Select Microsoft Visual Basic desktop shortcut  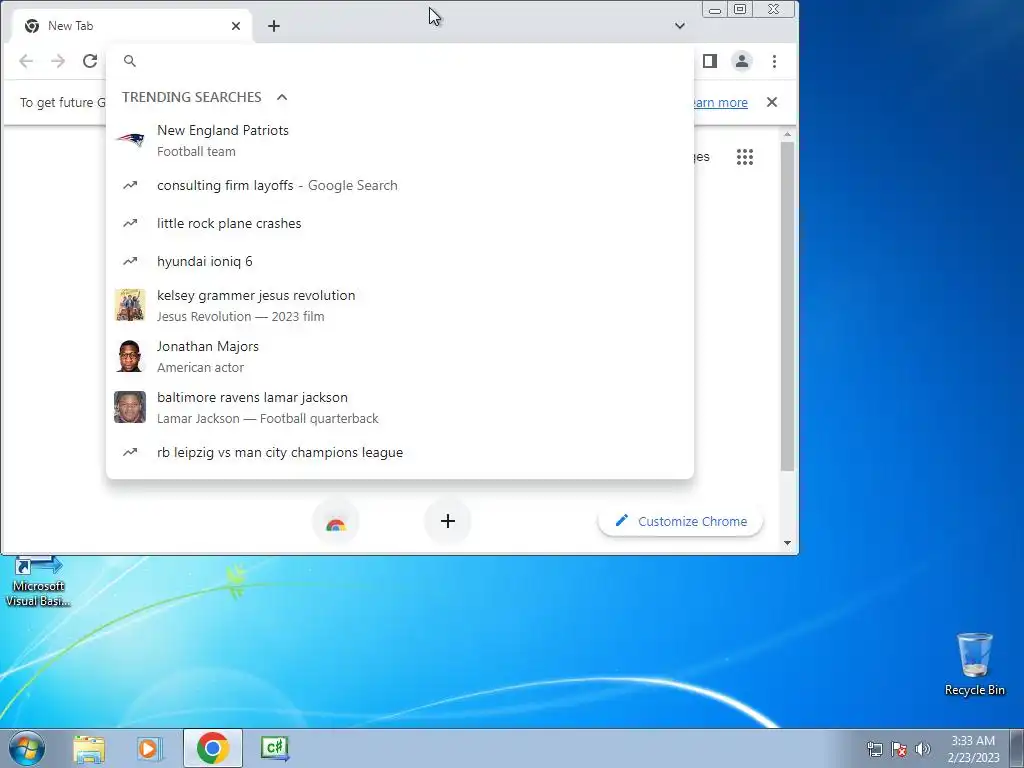(38, 581)
